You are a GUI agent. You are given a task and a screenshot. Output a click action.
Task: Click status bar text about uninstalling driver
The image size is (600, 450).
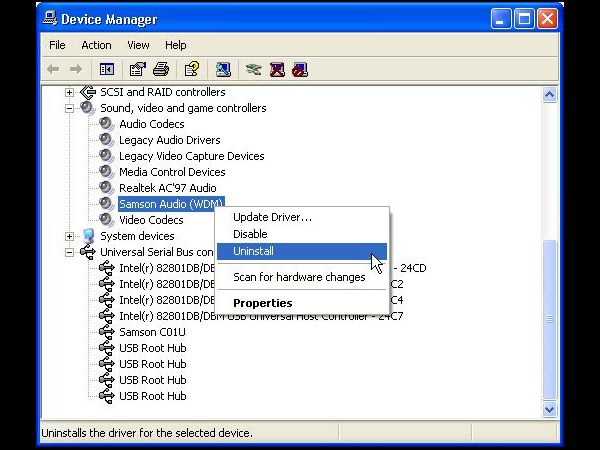(147, 433)
